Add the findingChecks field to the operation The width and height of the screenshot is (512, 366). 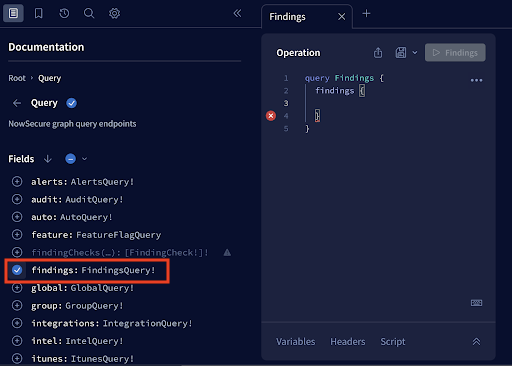(17, 252)
